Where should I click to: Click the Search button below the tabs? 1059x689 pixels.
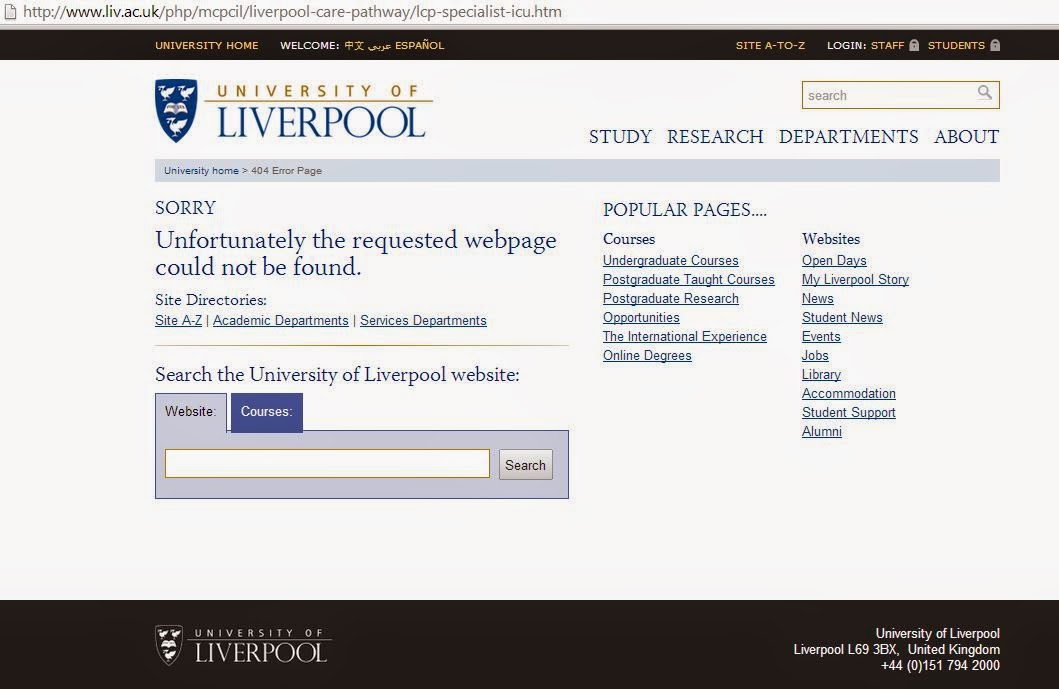[525, 465]
